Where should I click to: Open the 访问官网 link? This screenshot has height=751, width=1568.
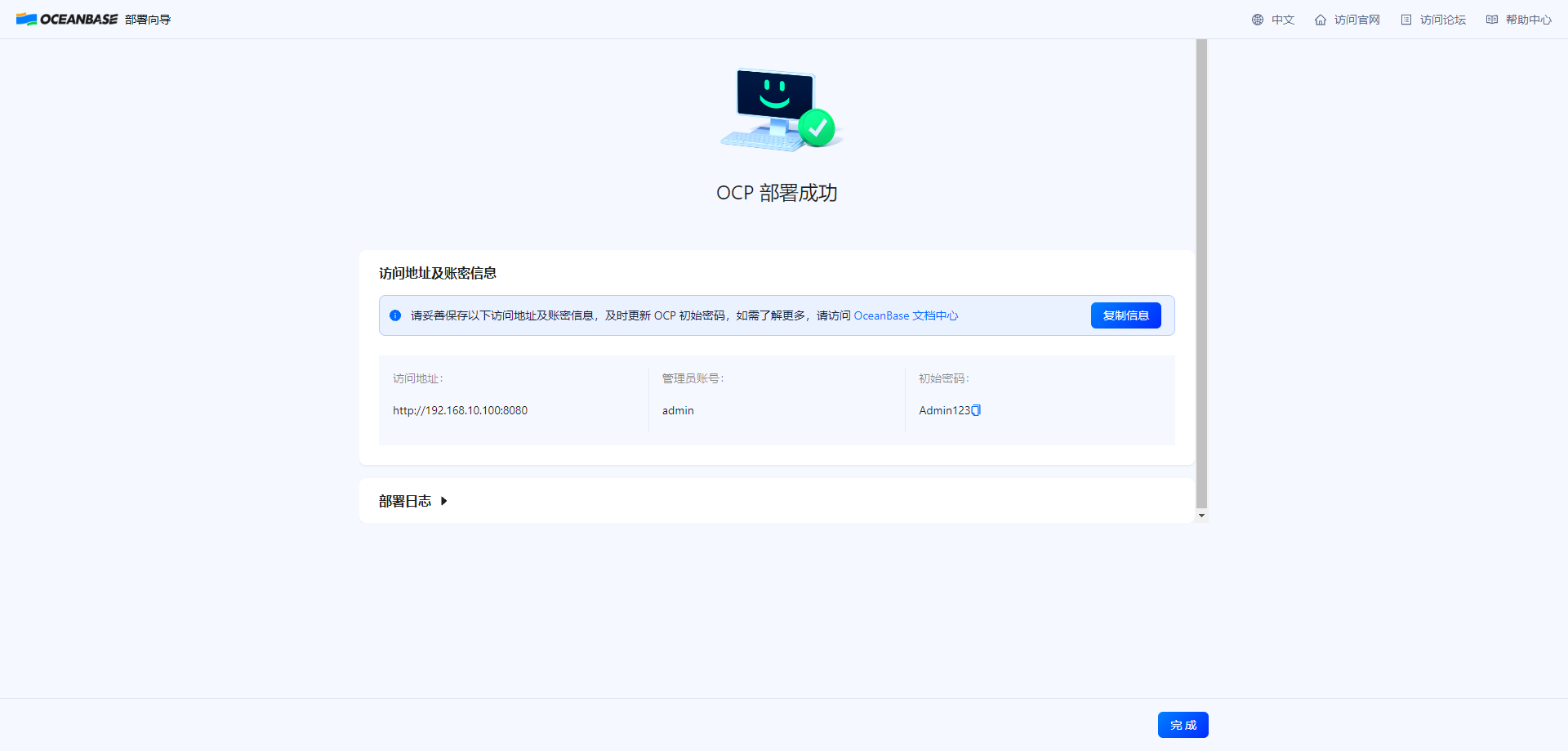(1357, 20)
